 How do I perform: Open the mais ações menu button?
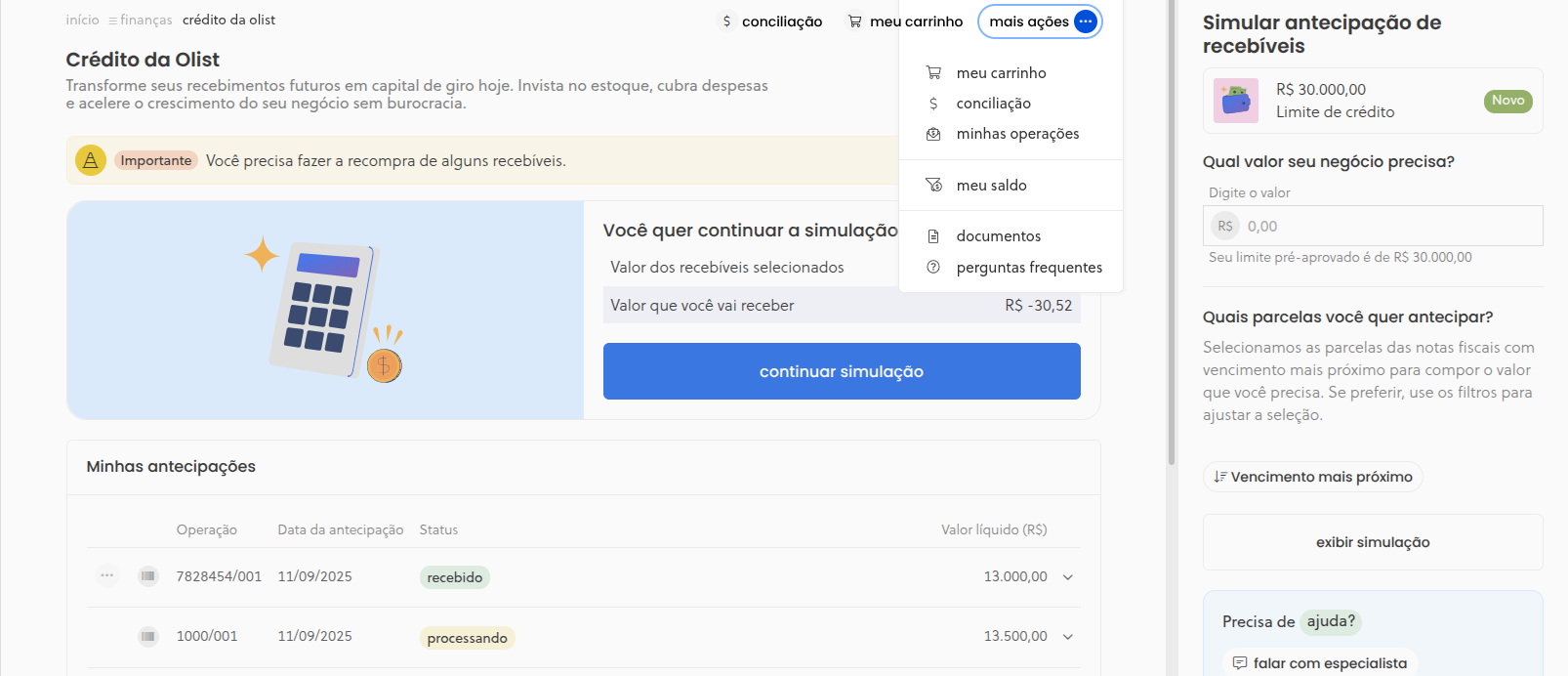click(x=1040, y=21)
